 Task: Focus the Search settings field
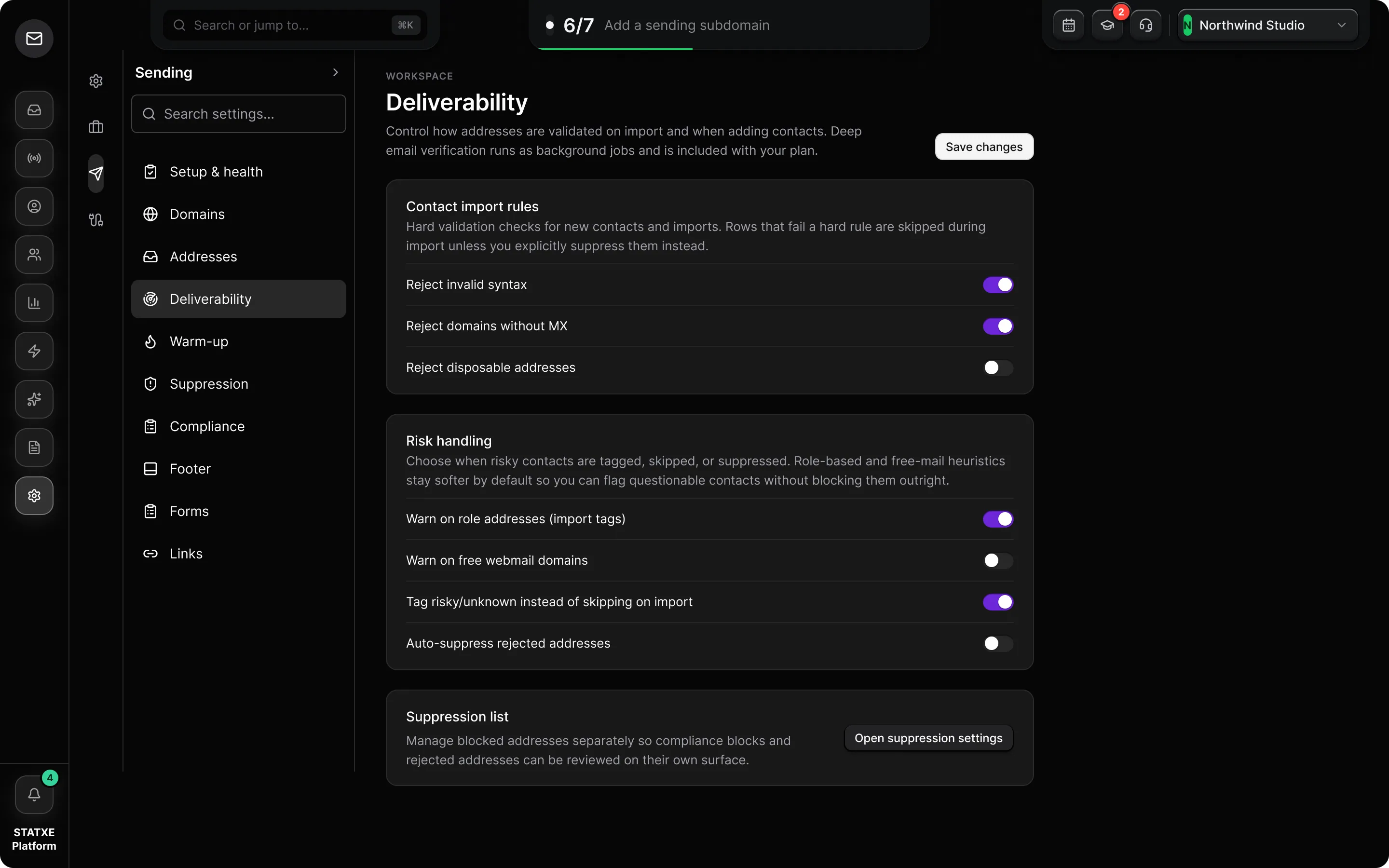click(238, 114)
